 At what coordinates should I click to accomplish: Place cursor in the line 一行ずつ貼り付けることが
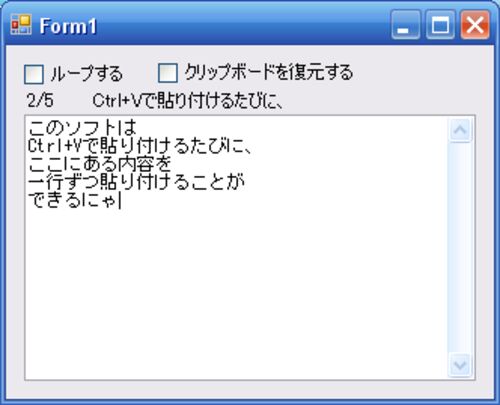coord(136,182)
